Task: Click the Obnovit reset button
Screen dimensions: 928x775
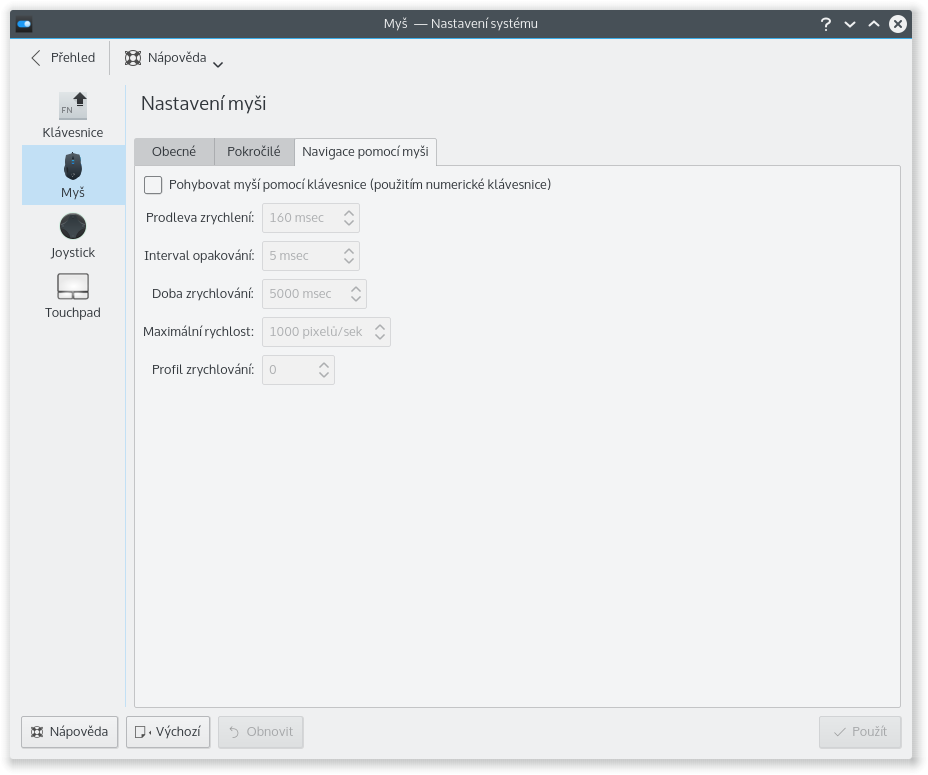Action: [261, 732]
